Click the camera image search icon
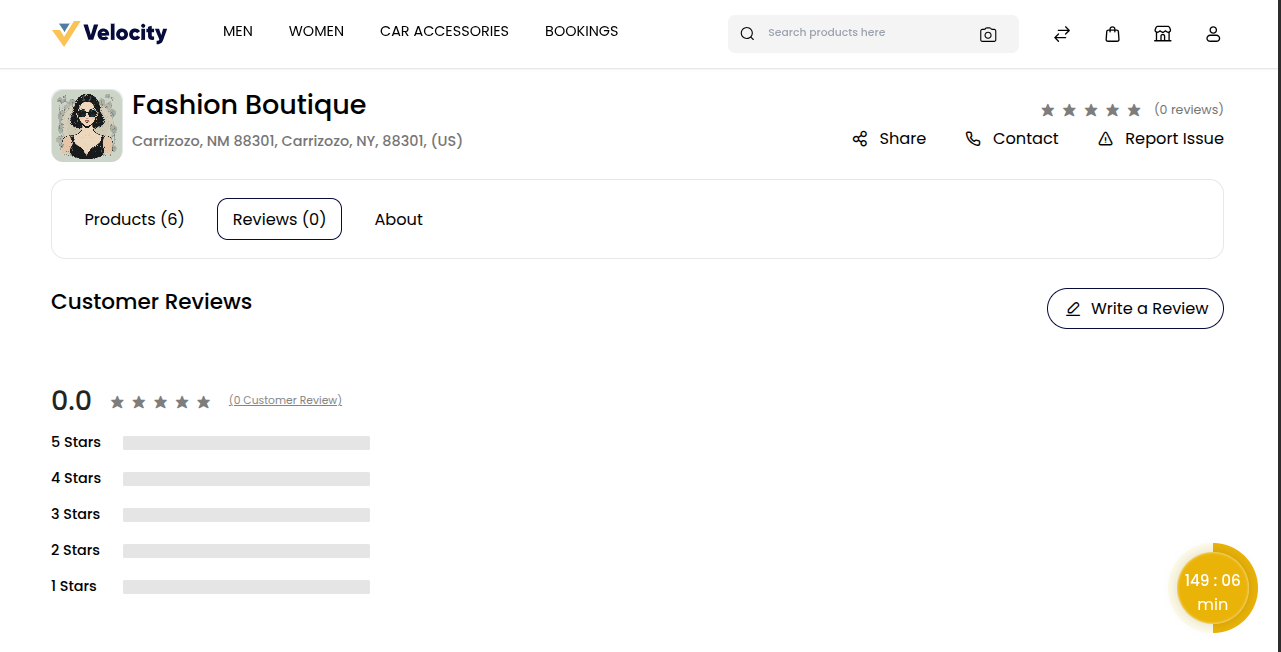1281x652 pixels. [x=988, y=34]
